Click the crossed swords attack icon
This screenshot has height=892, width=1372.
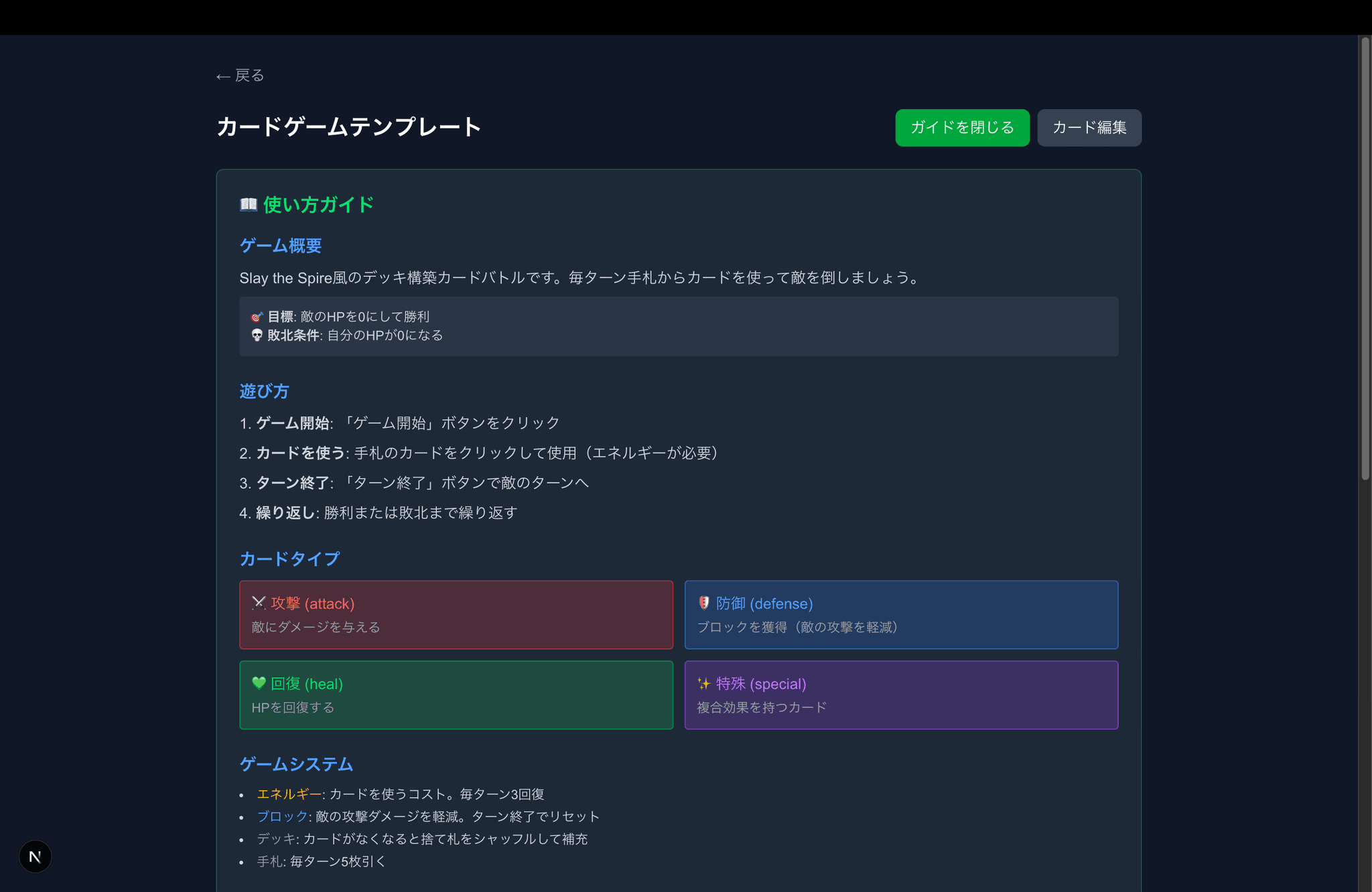tap(259, 603)
